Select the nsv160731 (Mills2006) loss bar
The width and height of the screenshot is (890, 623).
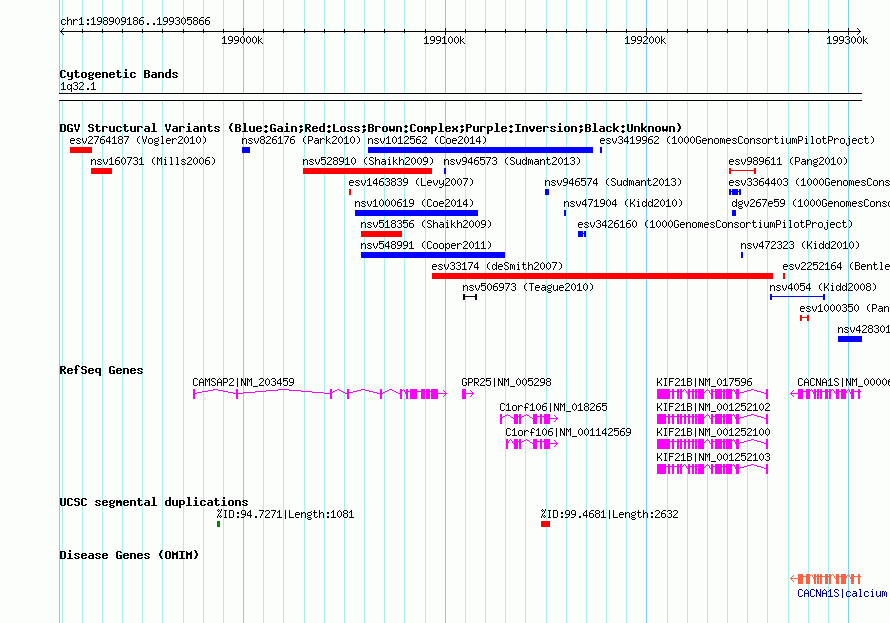(102, 171)
